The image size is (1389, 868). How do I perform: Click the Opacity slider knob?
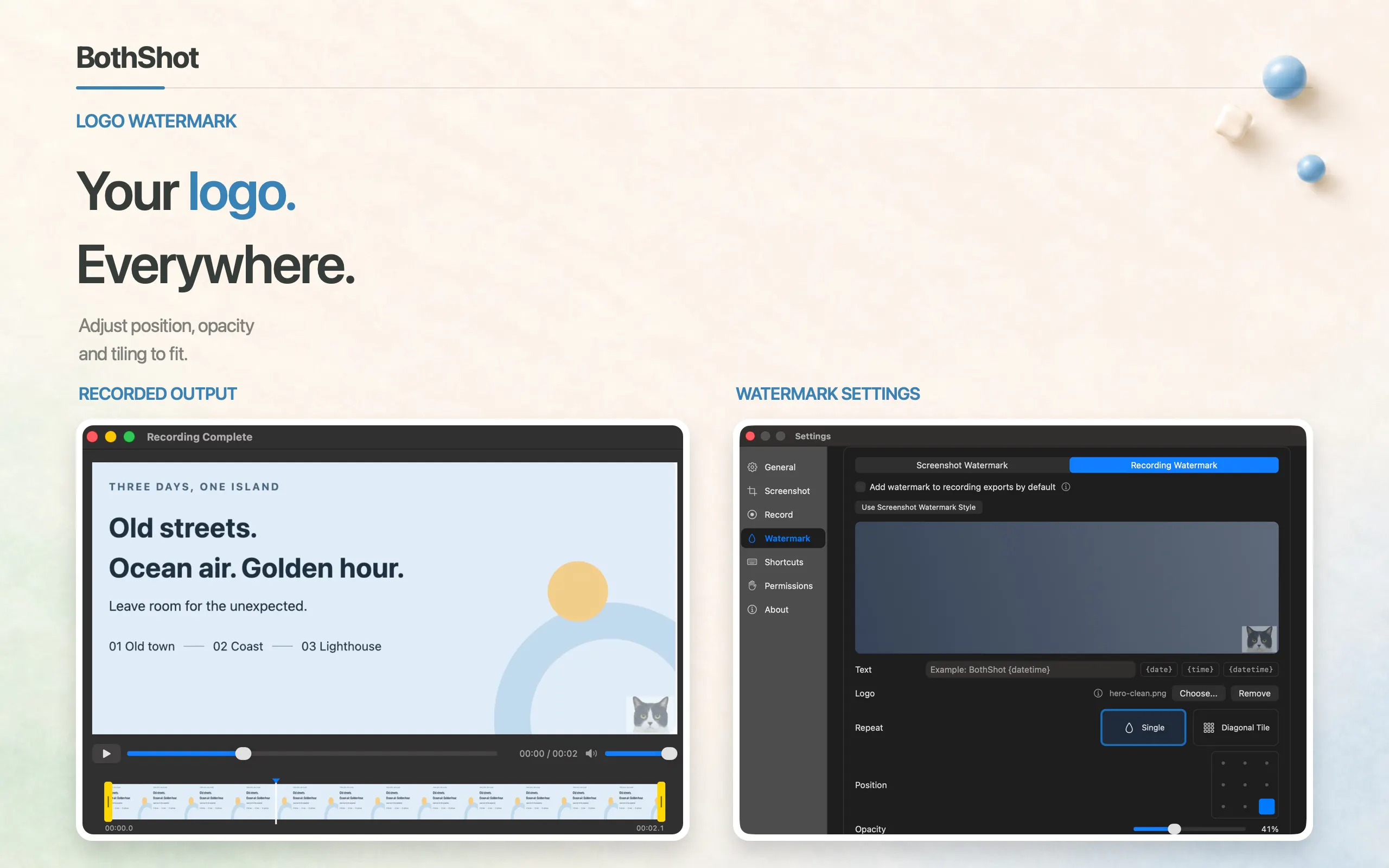[1174, 828]
